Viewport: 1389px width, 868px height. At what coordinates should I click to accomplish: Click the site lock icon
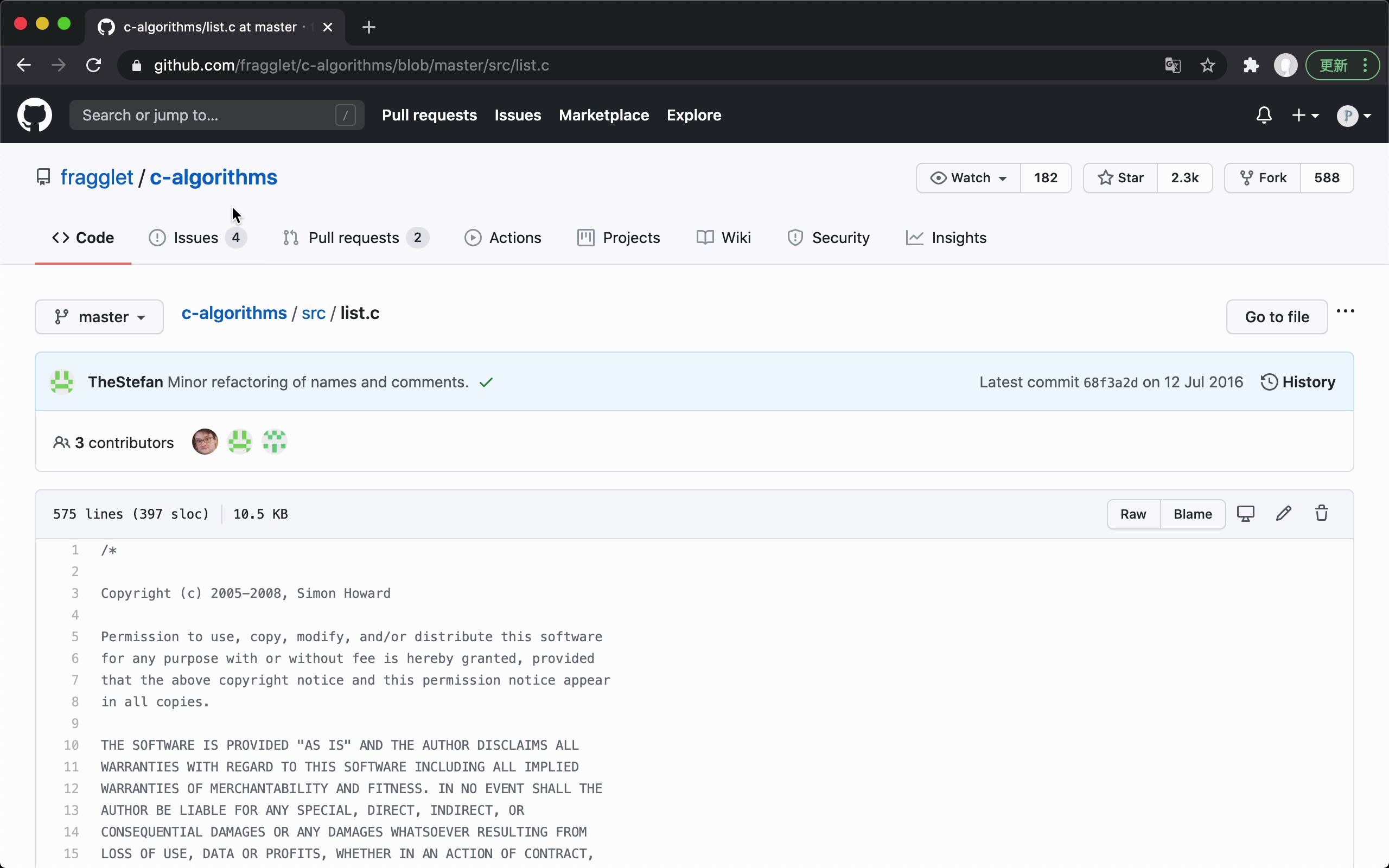136,66
